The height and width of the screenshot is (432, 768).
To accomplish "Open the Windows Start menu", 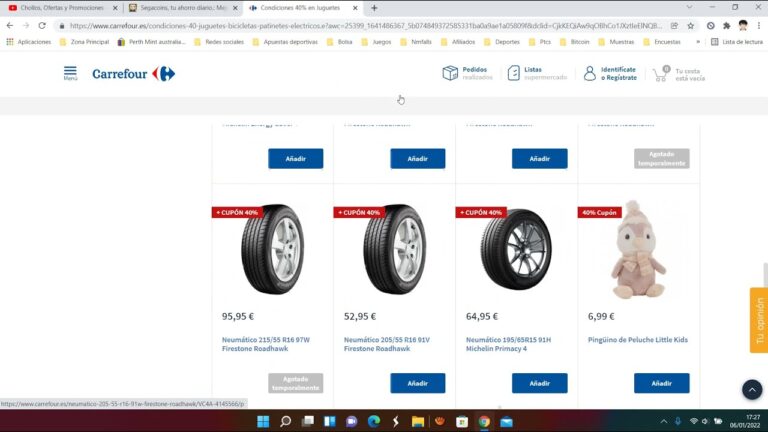I will click(x=263, y=421).
